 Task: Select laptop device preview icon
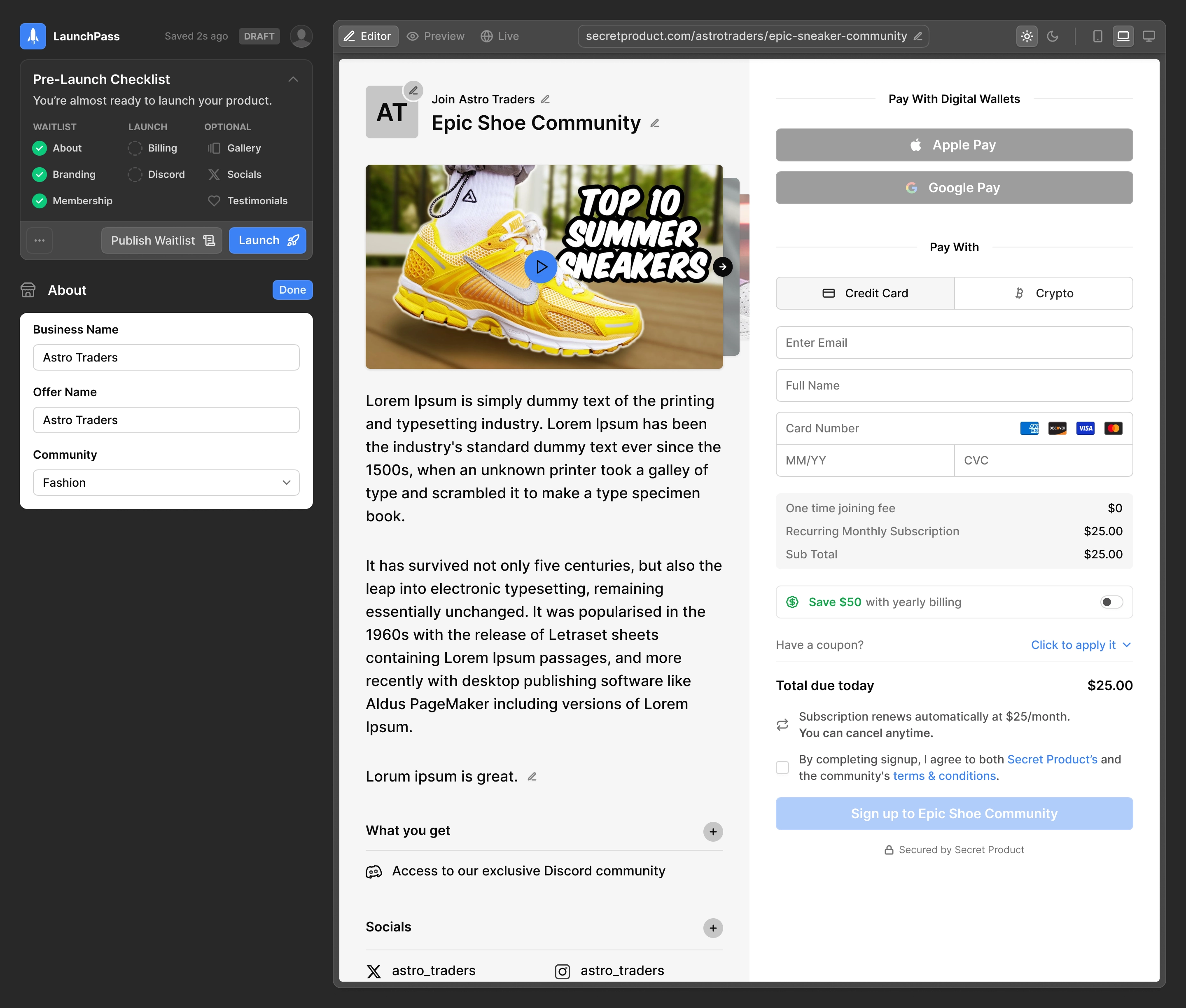pos(1123,36)
